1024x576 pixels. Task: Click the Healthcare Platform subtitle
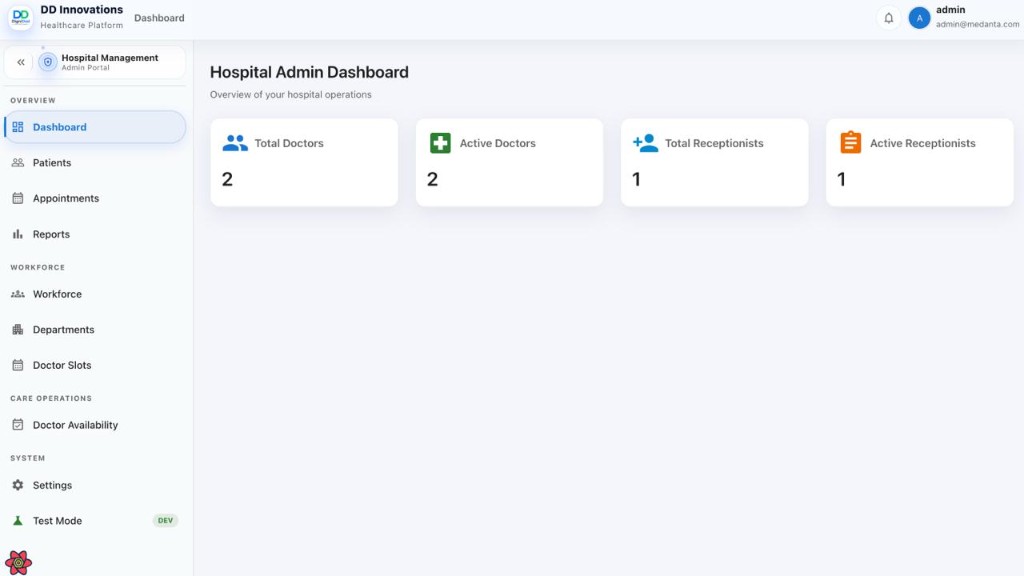click(x=82, y=25)
